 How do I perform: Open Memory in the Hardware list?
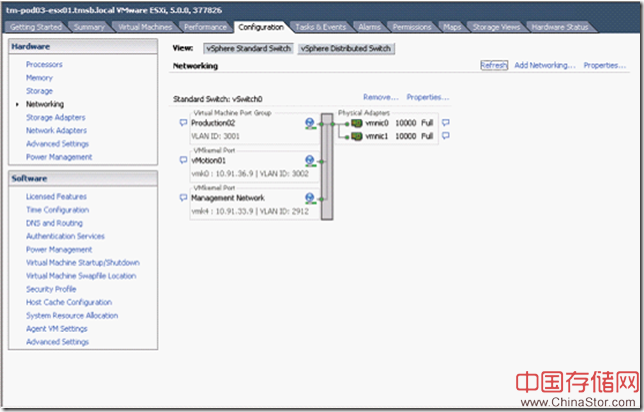(39, 78)
